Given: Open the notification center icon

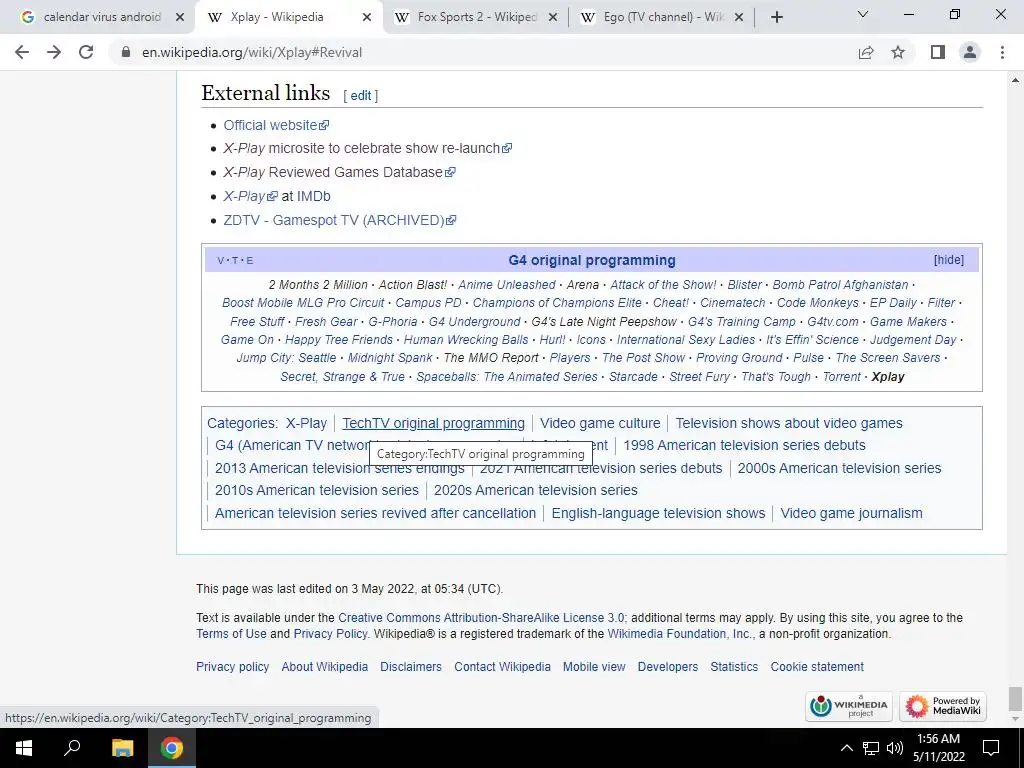Looking at the screenshot, I should 991,748.
